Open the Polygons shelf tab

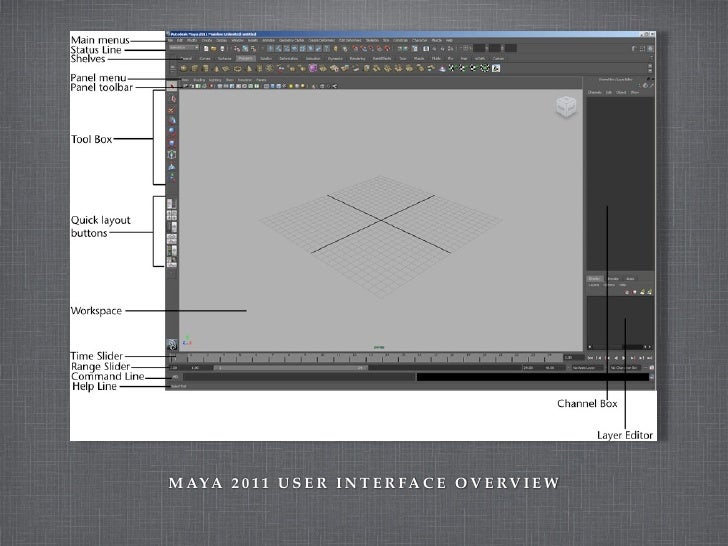click(x=245, y=58)
